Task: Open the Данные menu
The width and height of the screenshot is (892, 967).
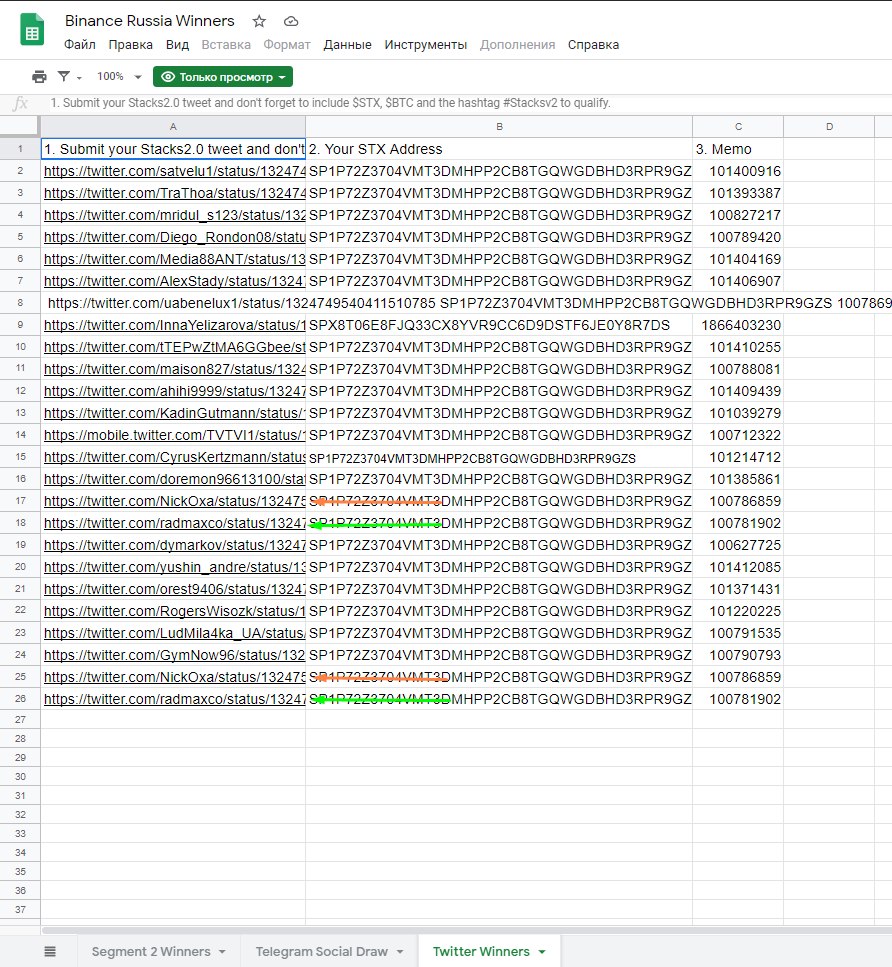Action: click(x=347, y=45)
